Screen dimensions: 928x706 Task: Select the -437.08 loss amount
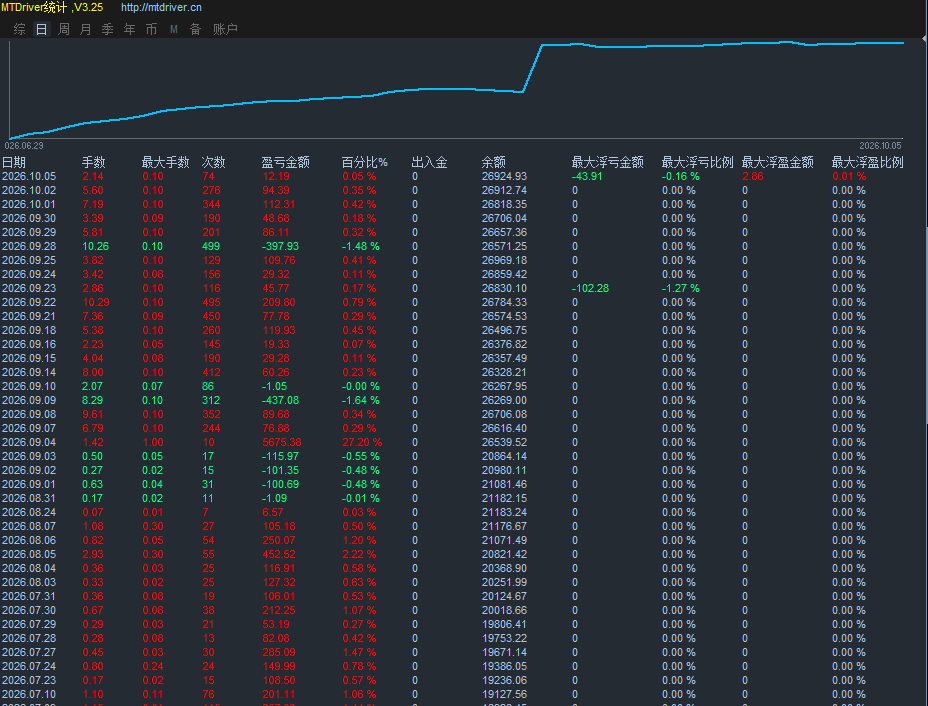(281, 400)
